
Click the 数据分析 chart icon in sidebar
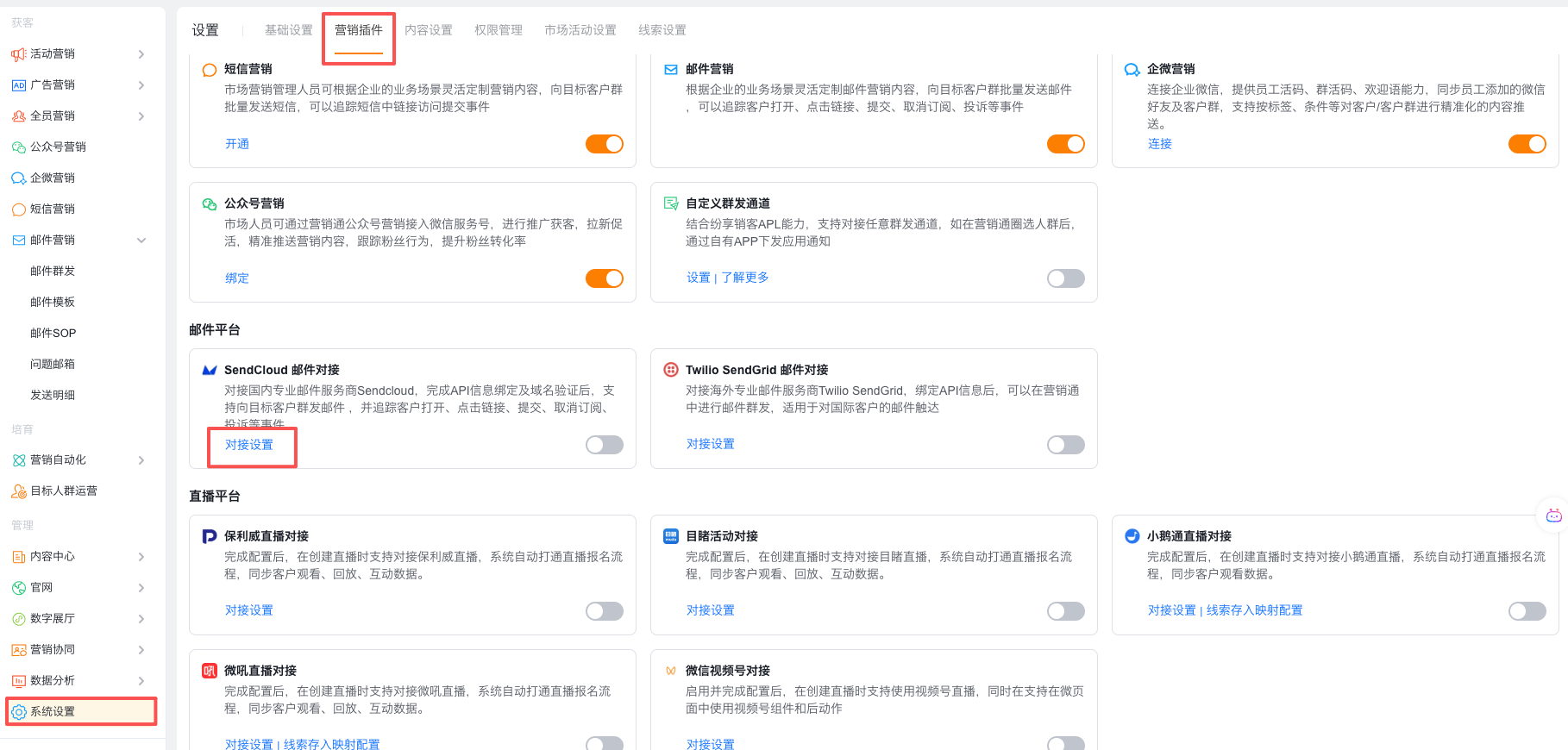[18, 681]
